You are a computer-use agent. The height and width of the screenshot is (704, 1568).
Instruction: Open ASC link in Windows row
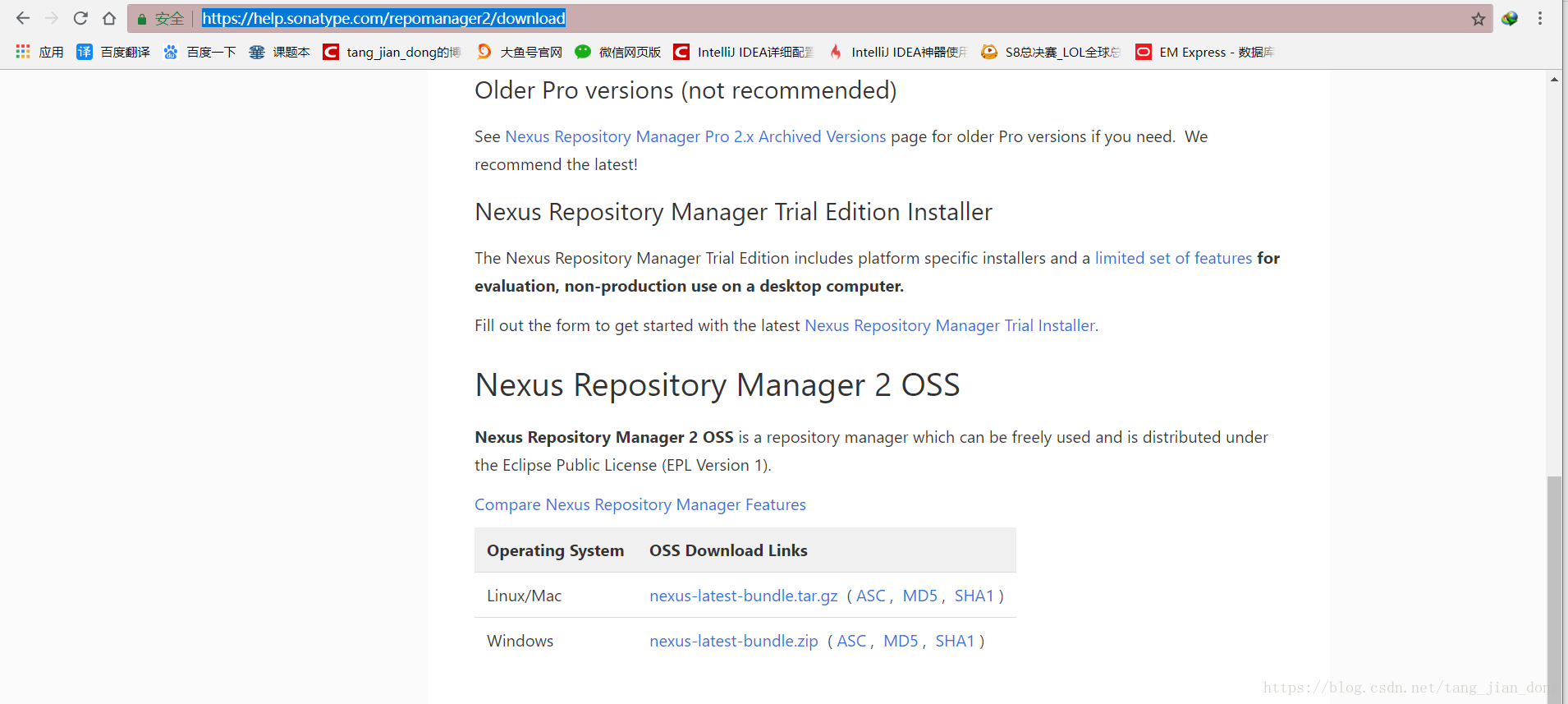[852, 641]
